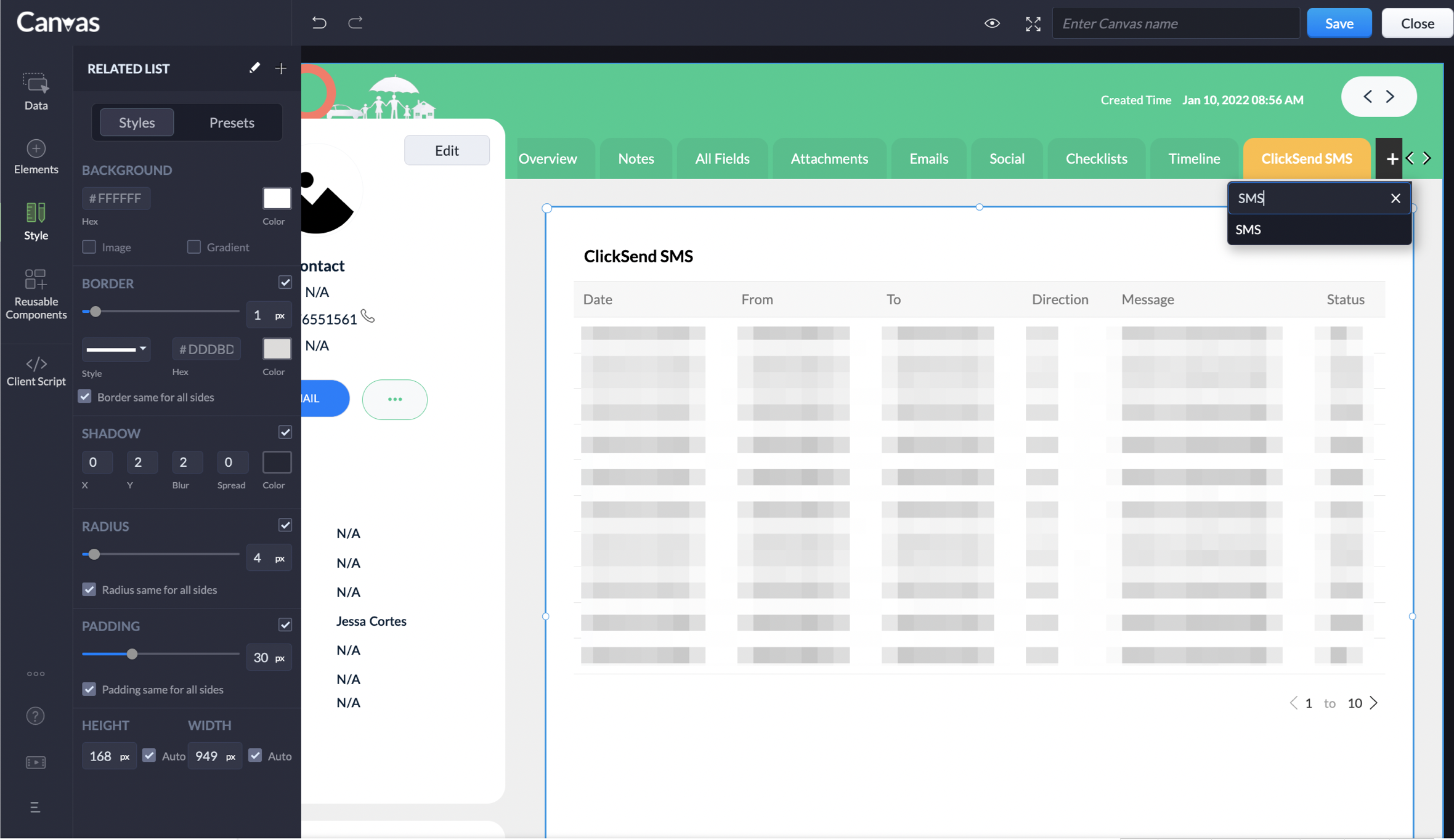Screen dimensions: 1454x840
Task: Open the Social tab
Action: 1007,159
